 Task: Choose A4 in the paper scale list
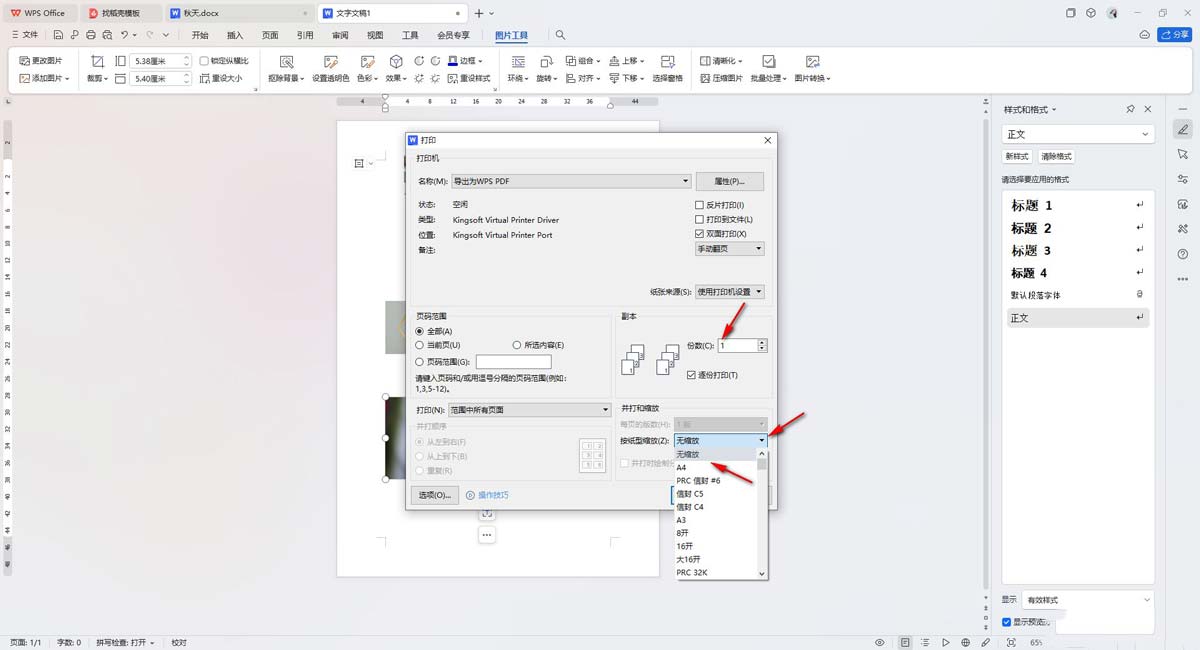715,467
